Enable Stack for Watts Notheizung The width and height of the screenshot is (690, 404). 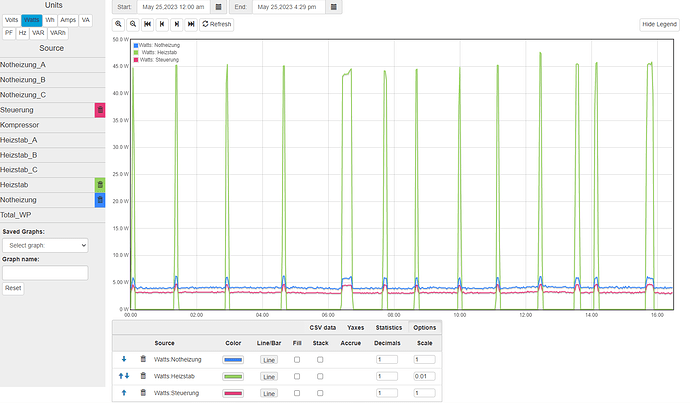pyautogui.click(x=320, y=360)
